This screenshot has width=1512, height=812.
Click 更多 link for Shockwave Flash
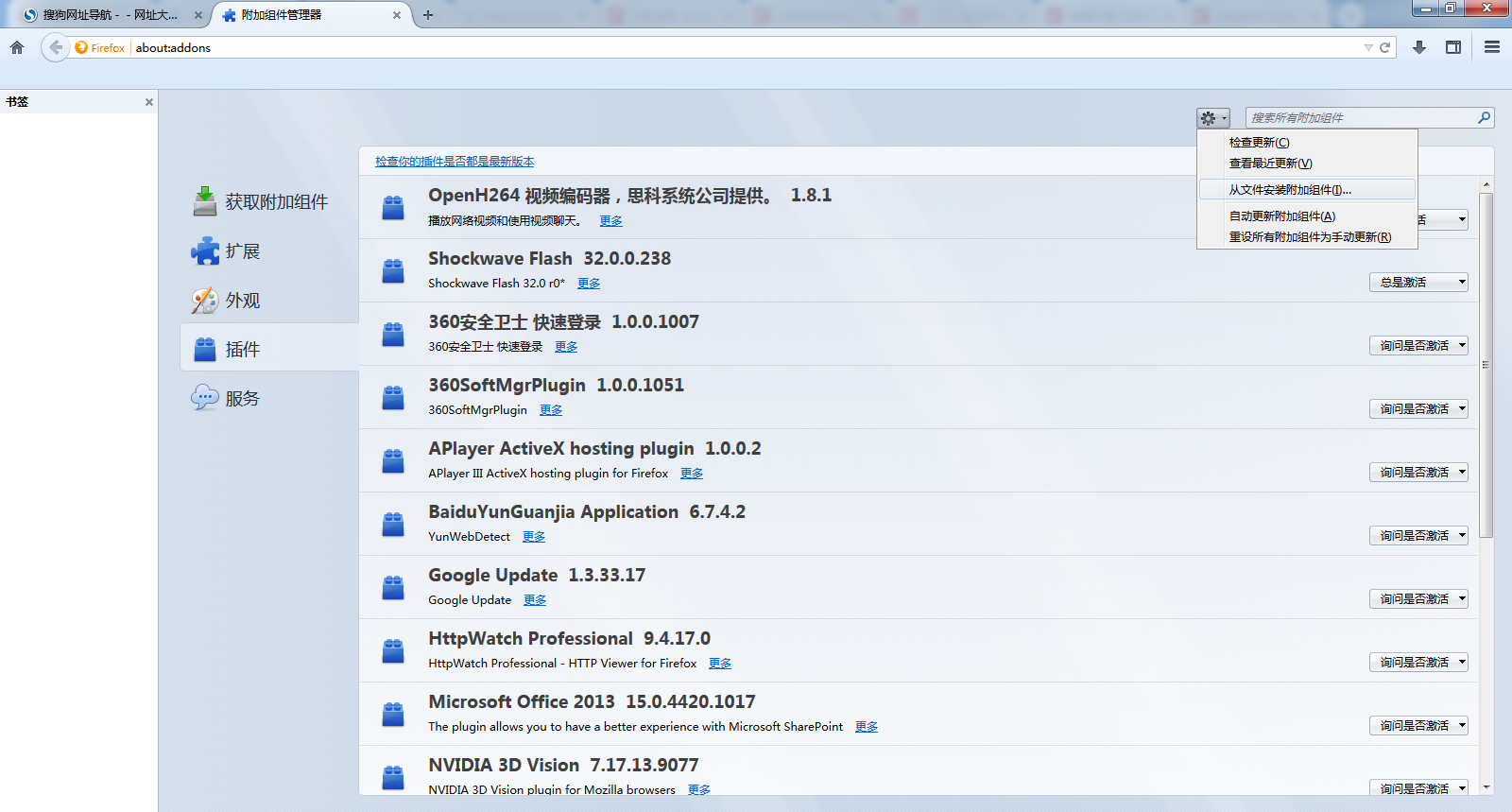[x=589, y=283]
